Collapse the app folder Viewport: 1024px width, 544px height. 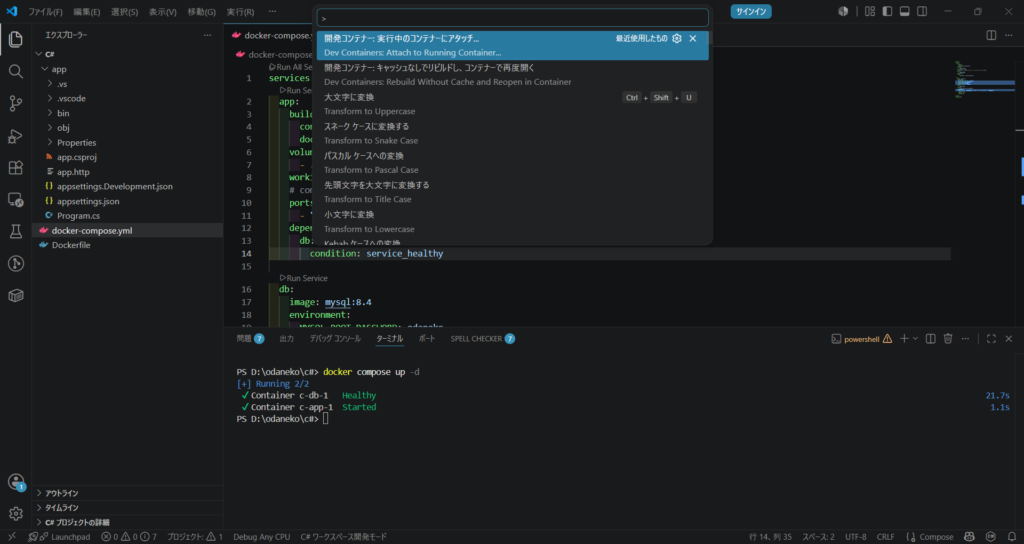pos(44,69)
